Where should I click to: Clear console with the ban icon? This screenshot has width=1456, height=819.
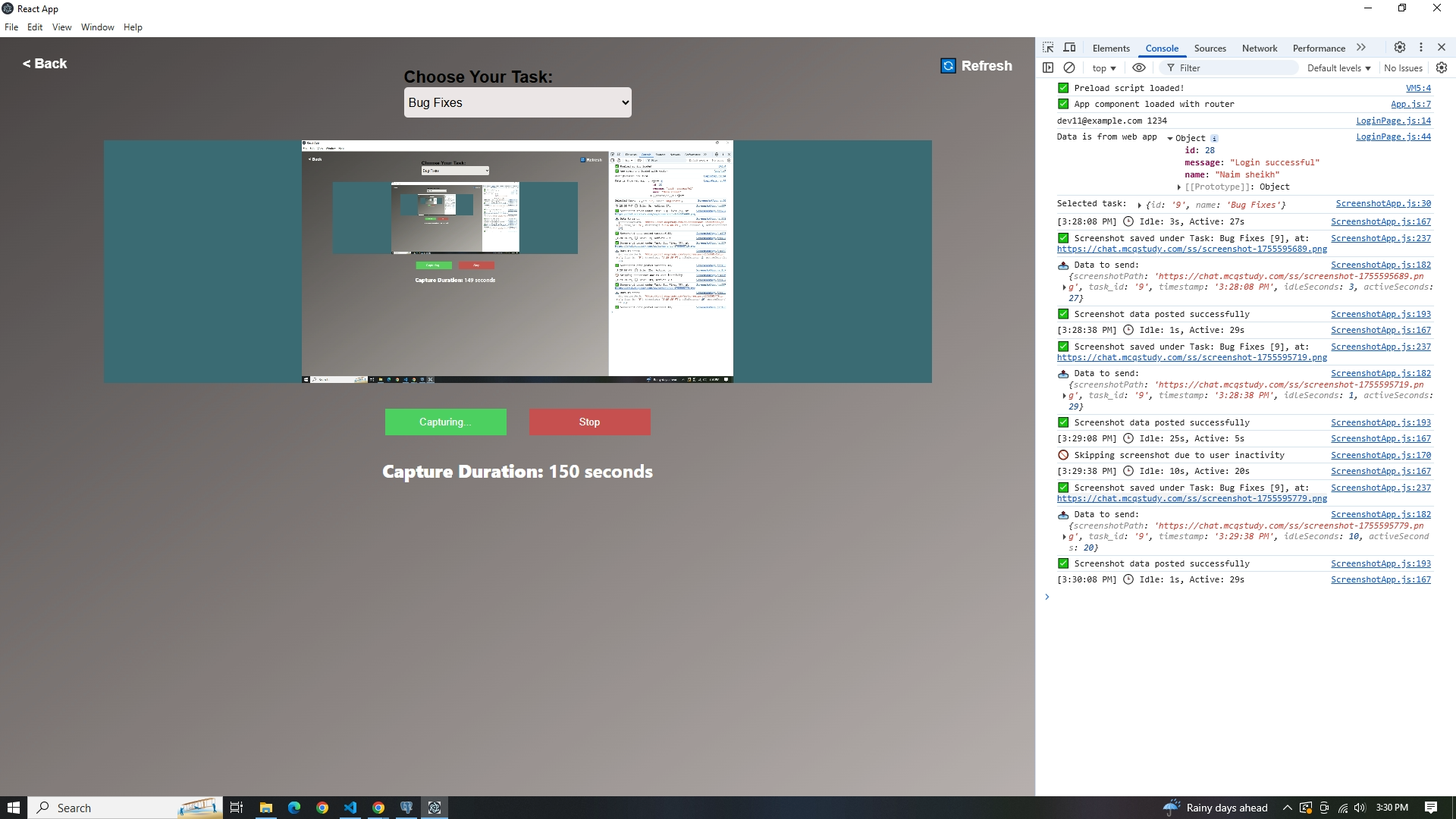[1069, 67]
